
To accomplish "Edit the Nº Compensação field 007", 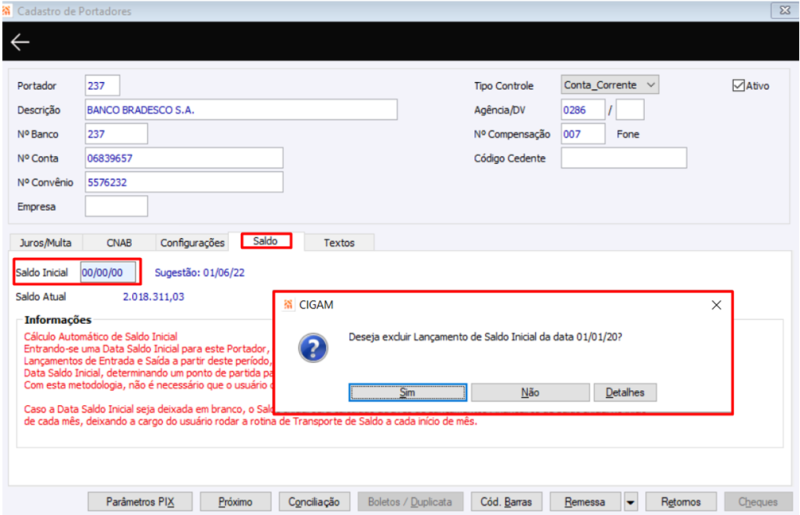I will [x=583, y=134].
